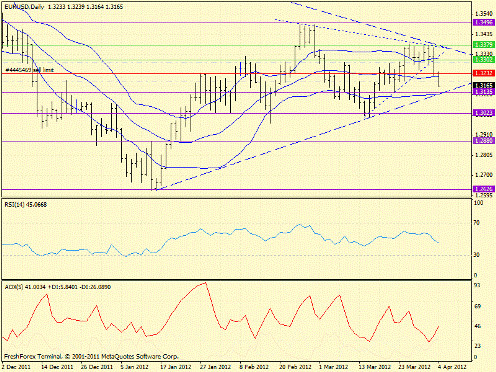Viewport: 496px width, 372px height.
Task: Click the 14 Dec 2011 date label
Action: click(57, 367)
